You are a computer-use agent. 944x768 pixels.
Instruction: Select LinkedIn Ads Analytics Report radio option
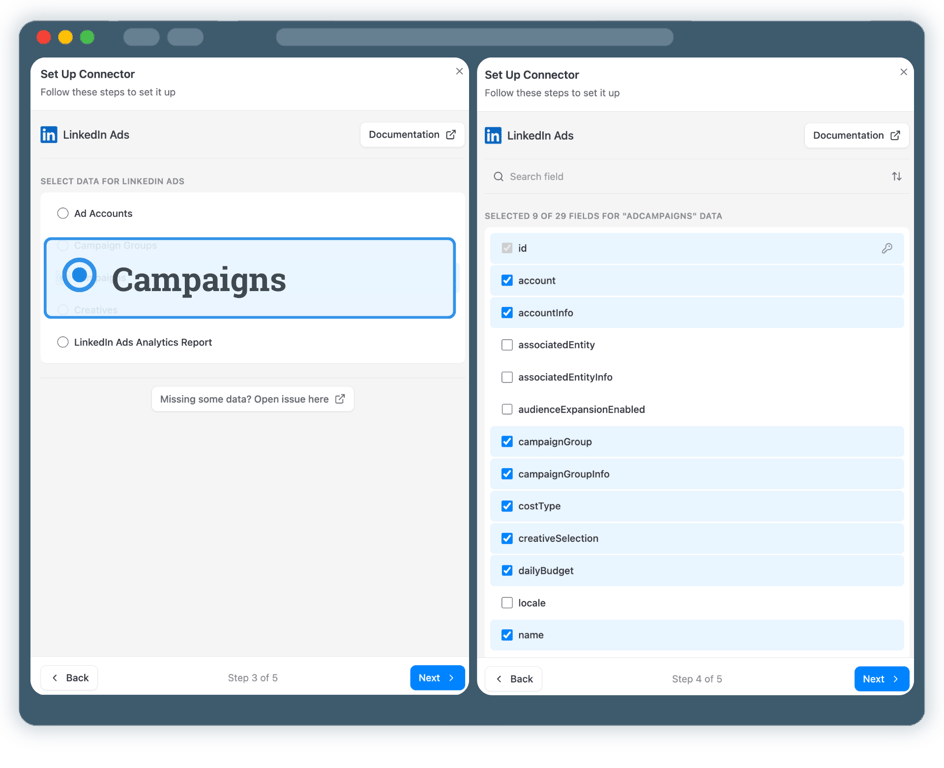pos(63,342)
